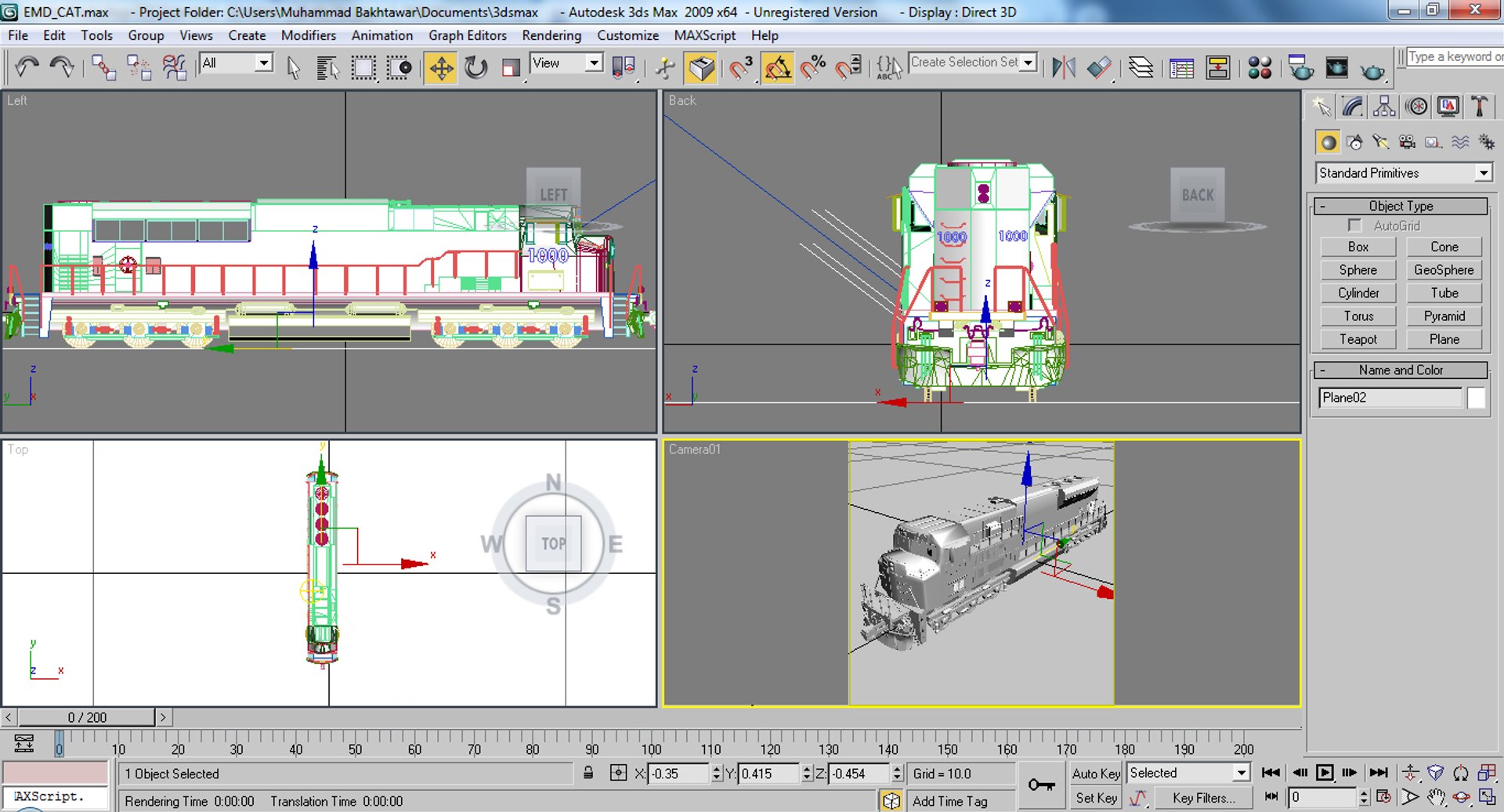Toggle Auto Key animation mode
1504x812 pixels.
coord(1096,774)
